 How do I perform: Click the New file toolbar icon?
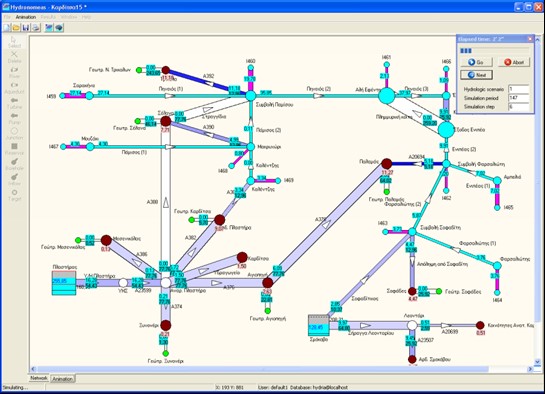coord(7,27)
